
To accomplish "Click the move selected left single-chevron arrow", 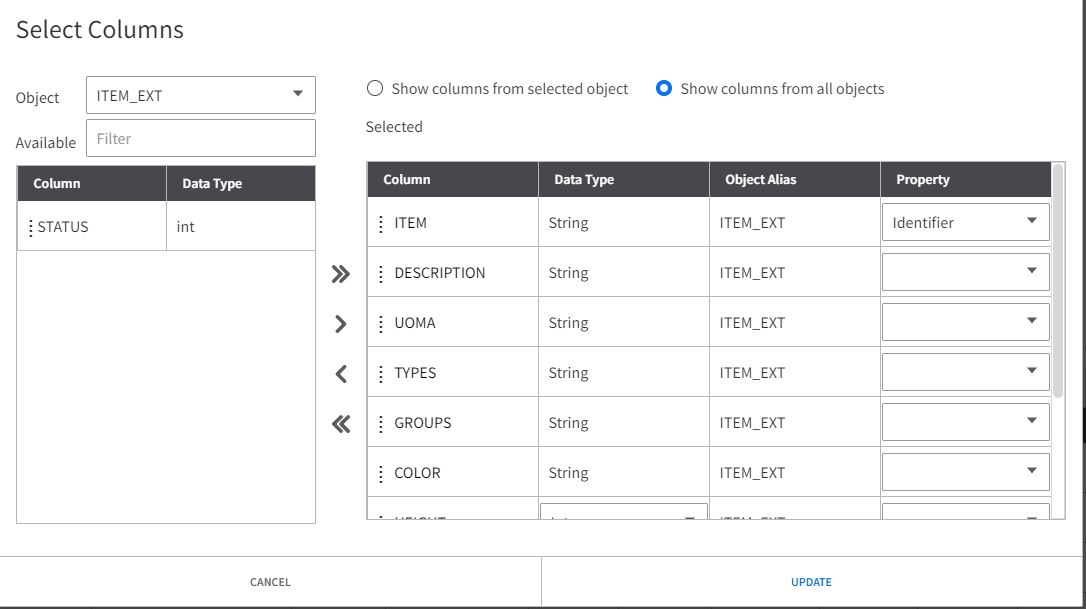I will click(x=341, y=374).
